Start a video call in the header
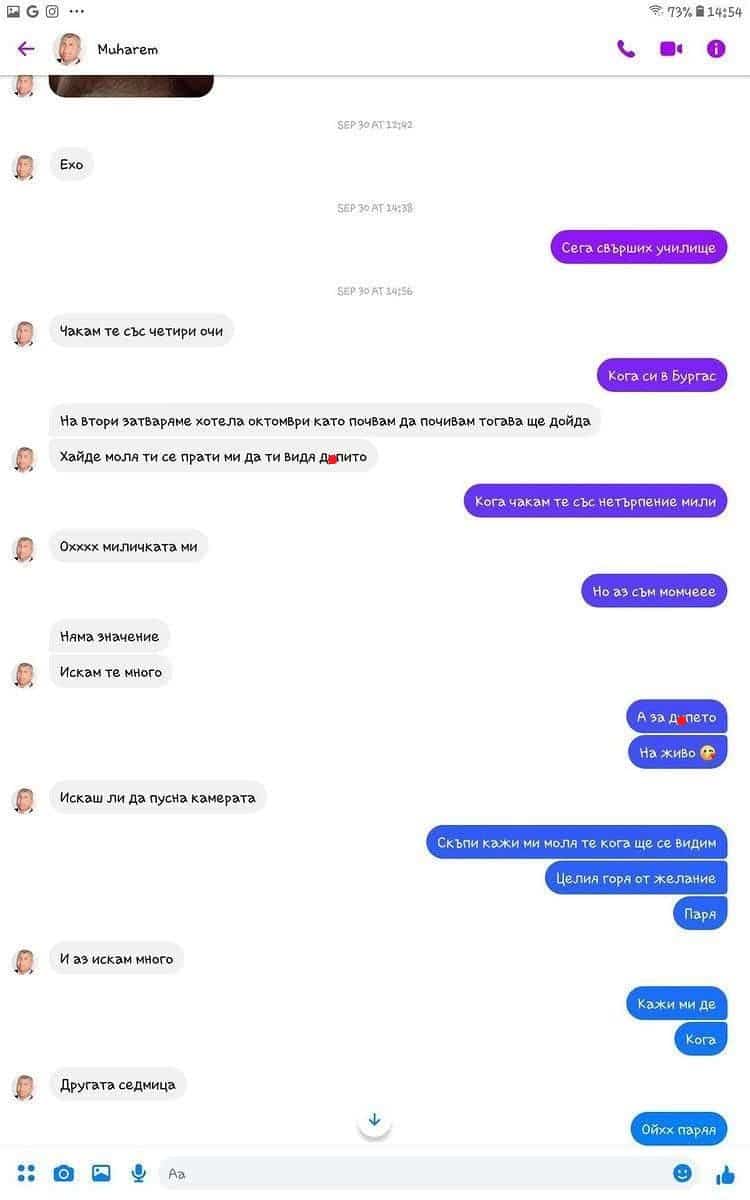Image resolution: width=750 pixels, height=1200 pixels. tap(671, 49)
